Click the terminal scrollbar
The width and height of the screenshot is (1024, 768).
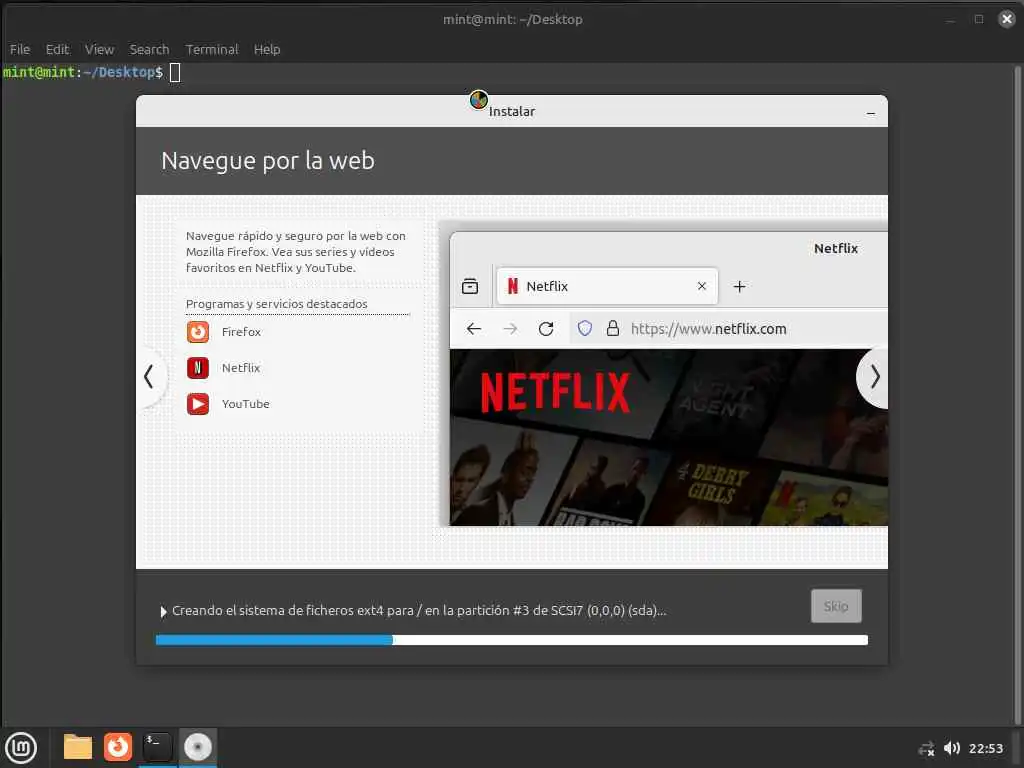pos(1017,394)
